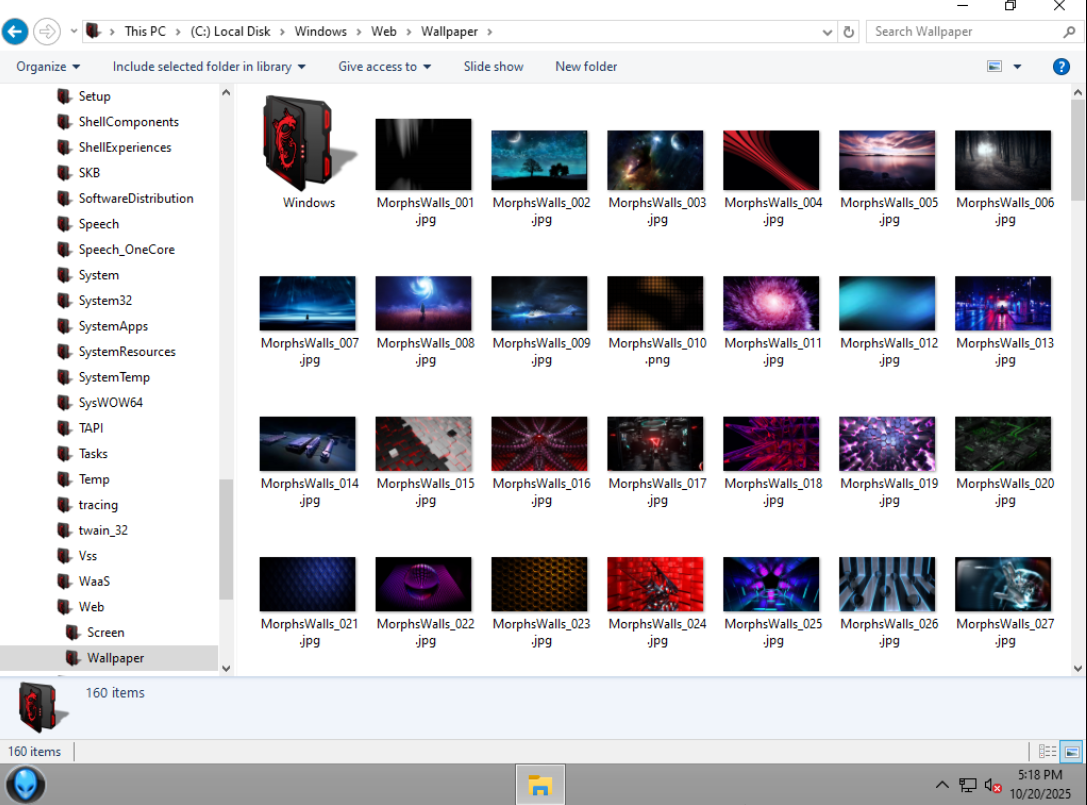Viewport: 1087px width, 805px height.
Task: Select MorphsWalls_004.jpg thumbnail
Action: pyautogui.click(x=771, y=160)
